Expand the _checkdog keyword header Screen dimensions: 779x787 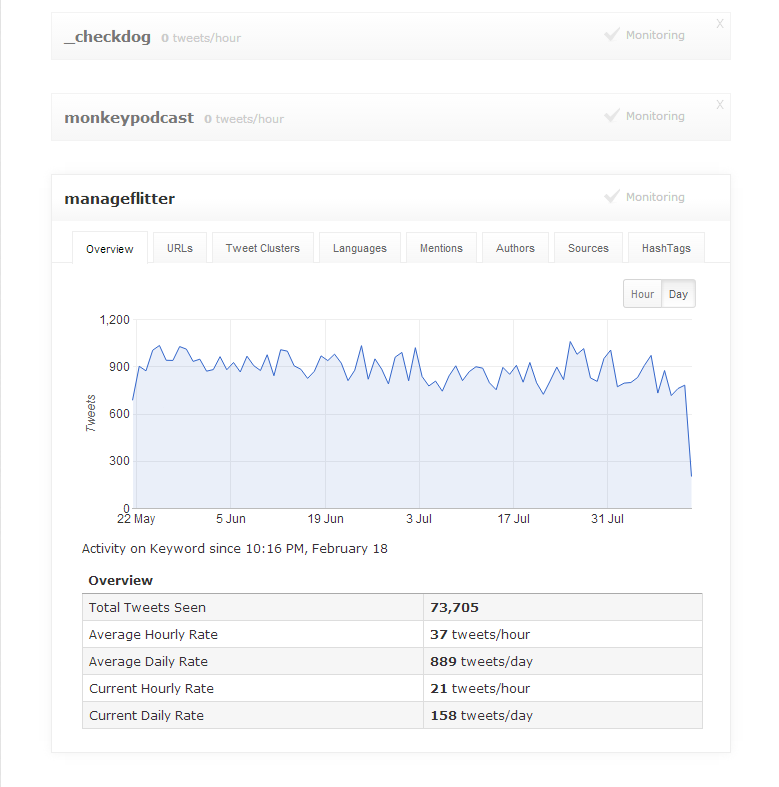coord(391,36)
